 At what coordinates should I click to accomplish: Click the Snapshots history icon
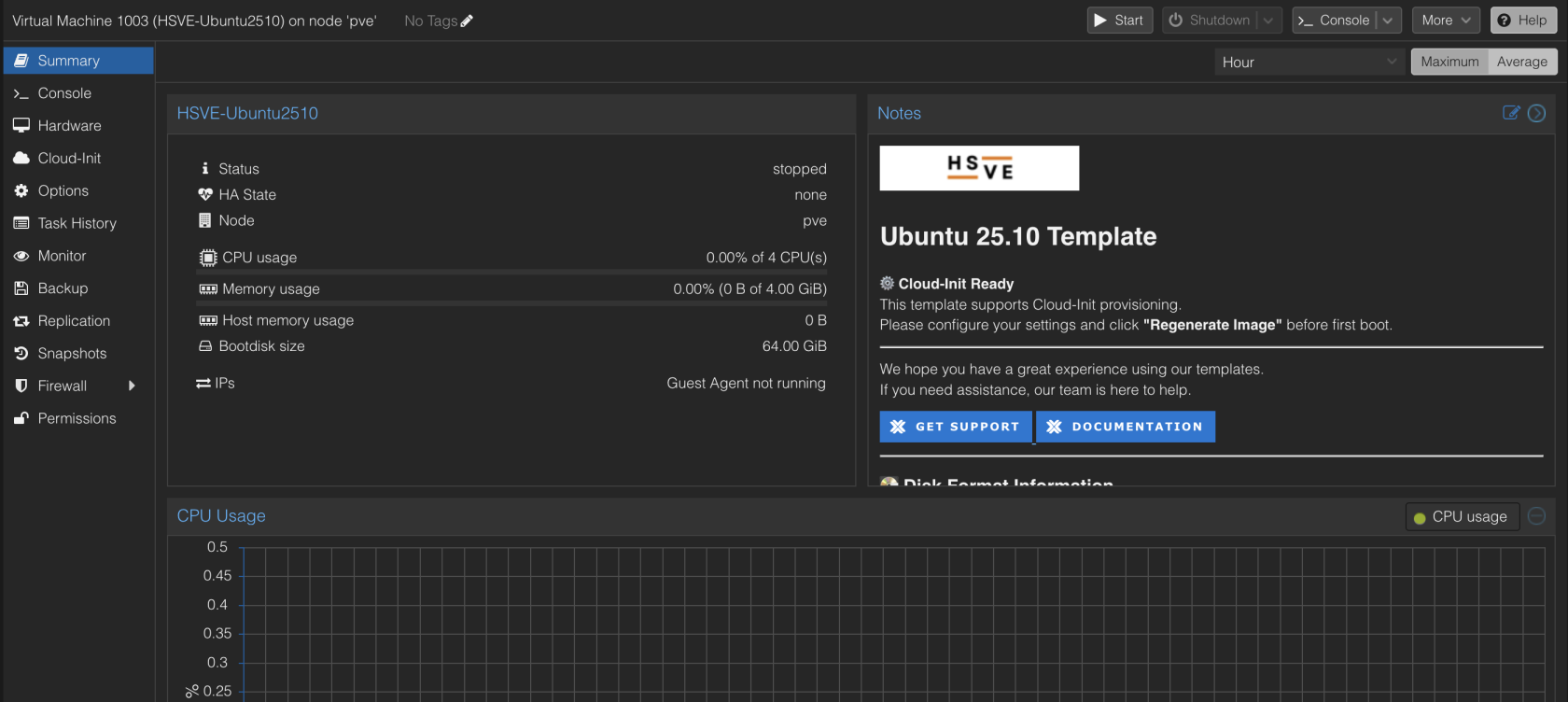(21, 353)
